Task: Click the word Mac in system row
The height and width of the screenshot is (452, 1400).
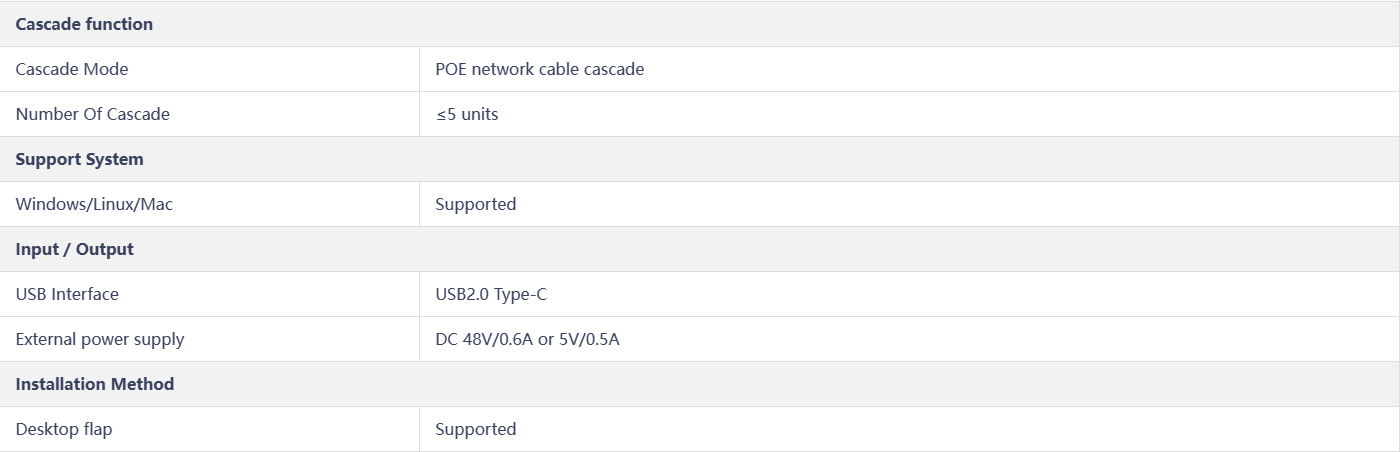Action: [157, 204]
